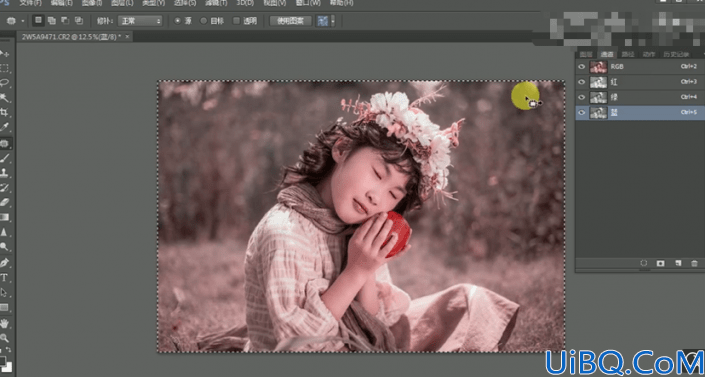Click the pattern preview swatch in options bar
Image resolution: width=705 pixels, height=377 pixels.
pyautogui.click(x=322, y=21)
